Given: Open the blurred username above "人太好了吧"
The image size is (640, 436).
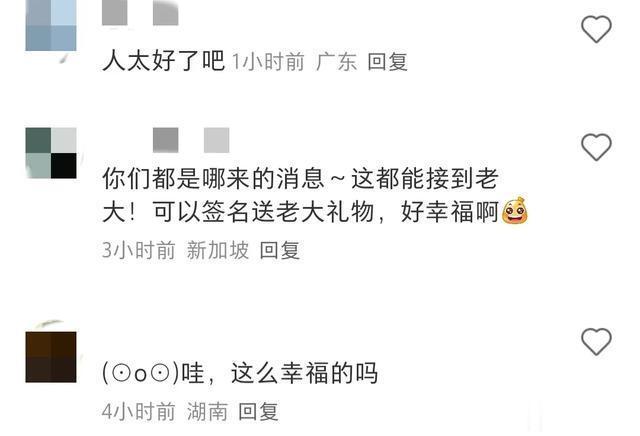Looking at the screenshot, I should click(x=140, y=13).
